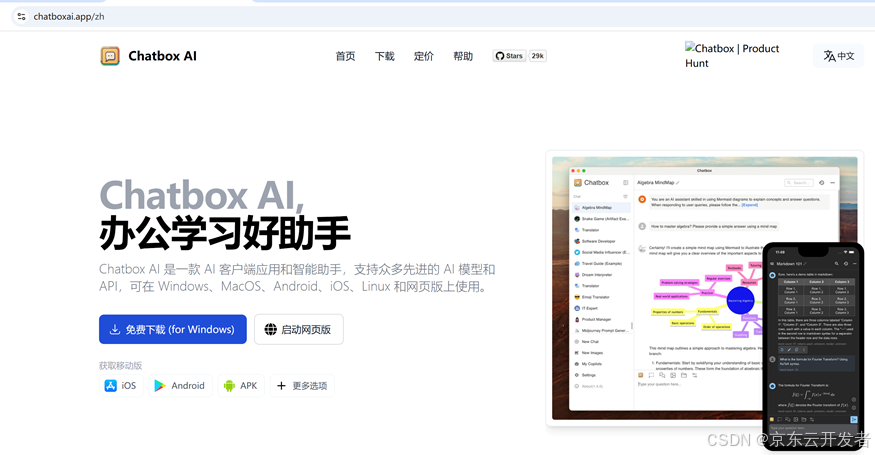This screenshot has height=455, width=875.
Task: Open the 中文 language selector
Action: pos(839,56)
